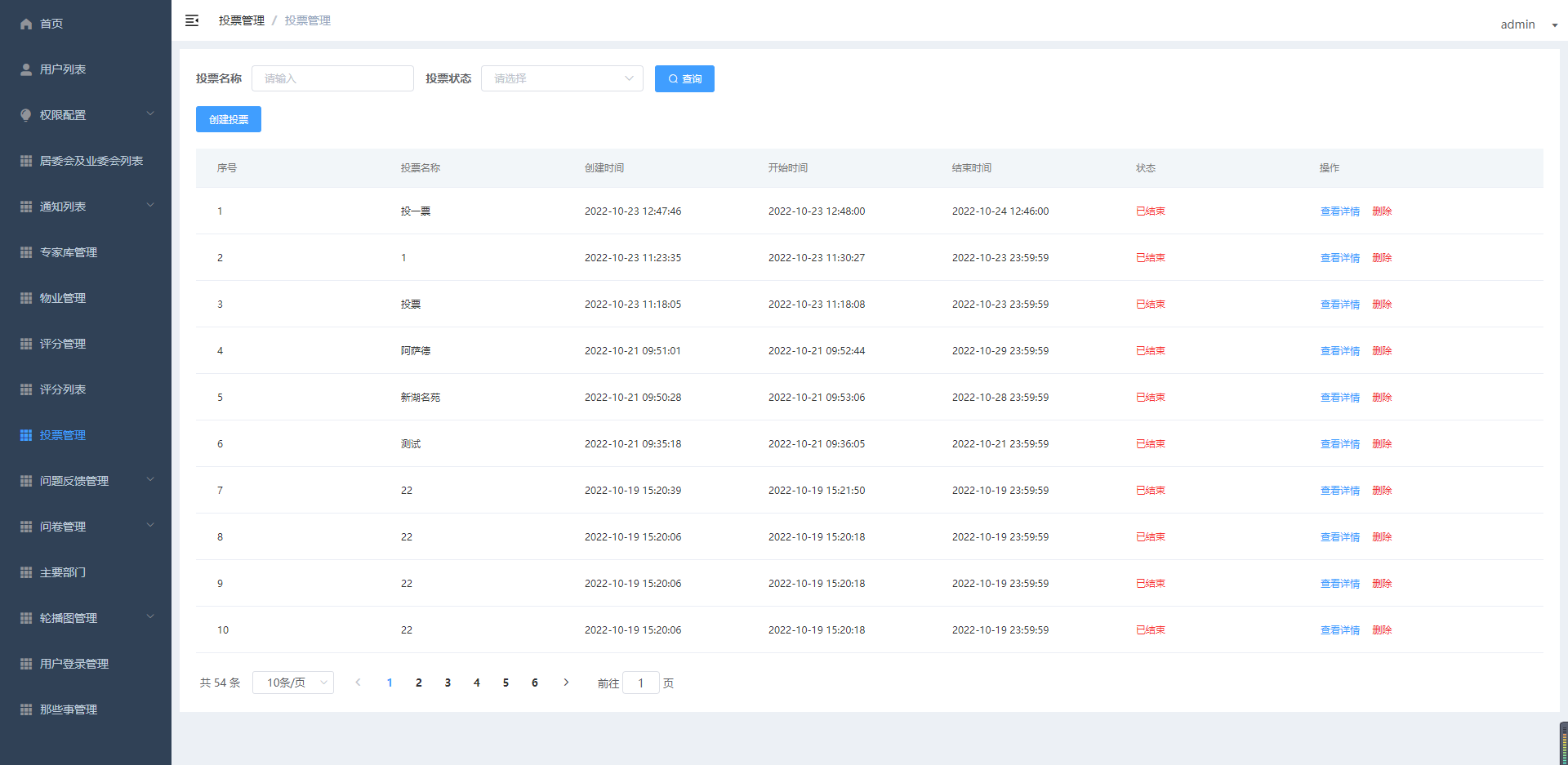1568x765 pixels.
Task: Expand the 问题反馈管理 submenu chevron
Action: (150, 480)
